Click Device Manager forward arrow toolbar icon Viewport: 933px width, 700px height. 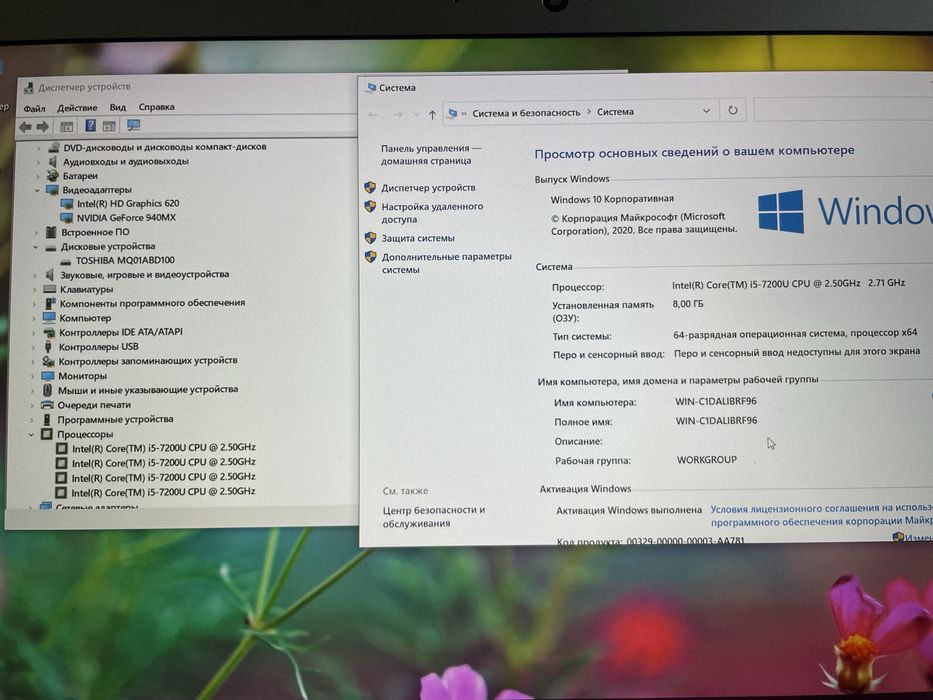tap(43, 127)
